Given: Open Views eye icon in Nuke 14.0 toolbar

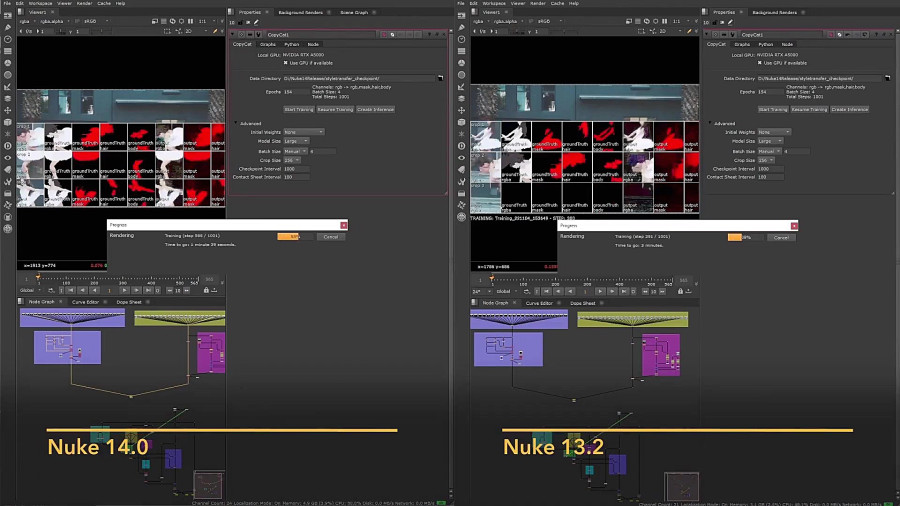Looking at the screenshot, I should tap(7, 158).
